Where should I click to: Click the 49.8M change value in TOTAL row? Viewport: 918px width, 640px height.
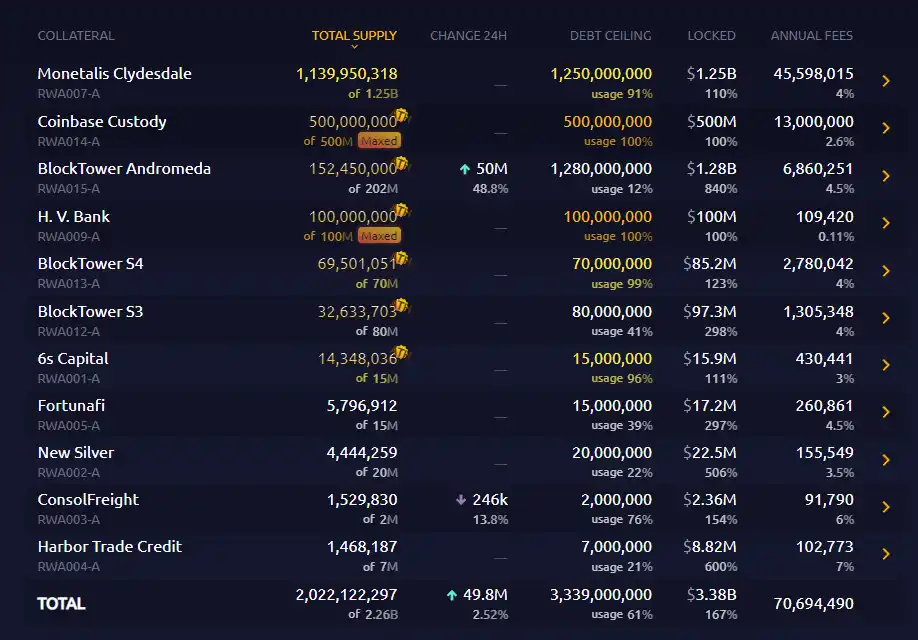tap(485, 595)
